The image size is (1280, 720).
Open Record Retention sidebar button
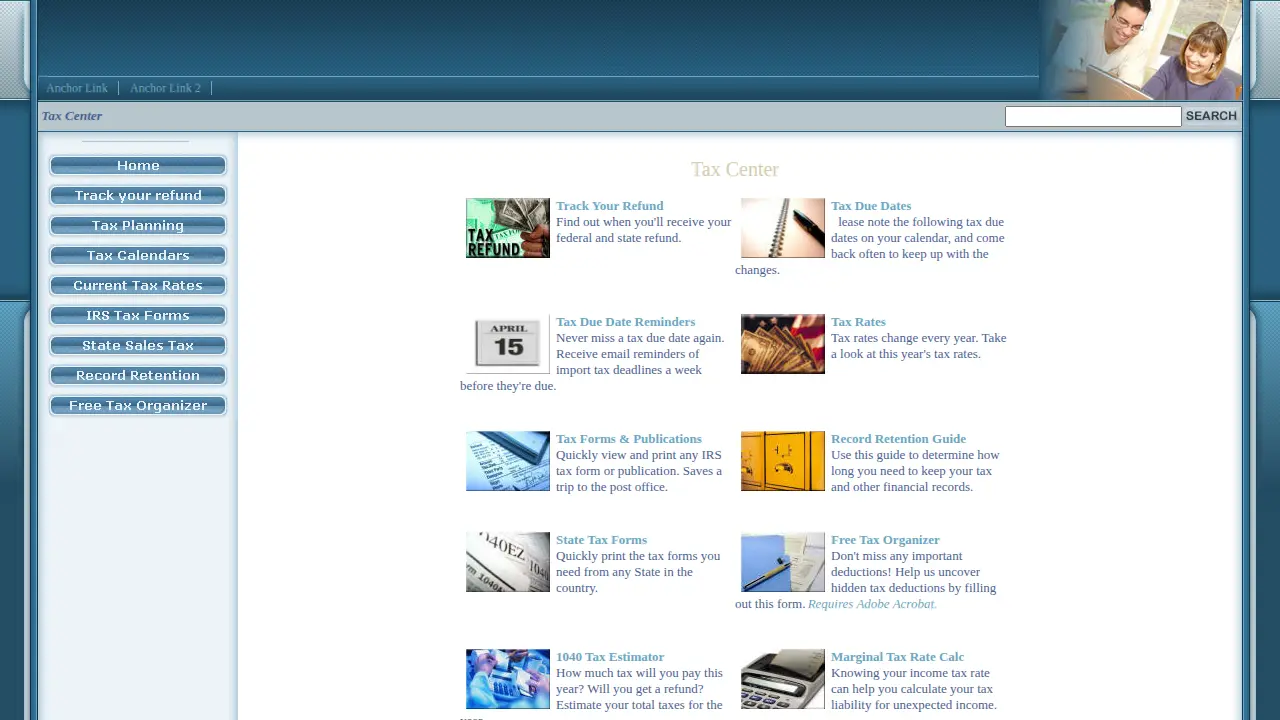(138, 376)
